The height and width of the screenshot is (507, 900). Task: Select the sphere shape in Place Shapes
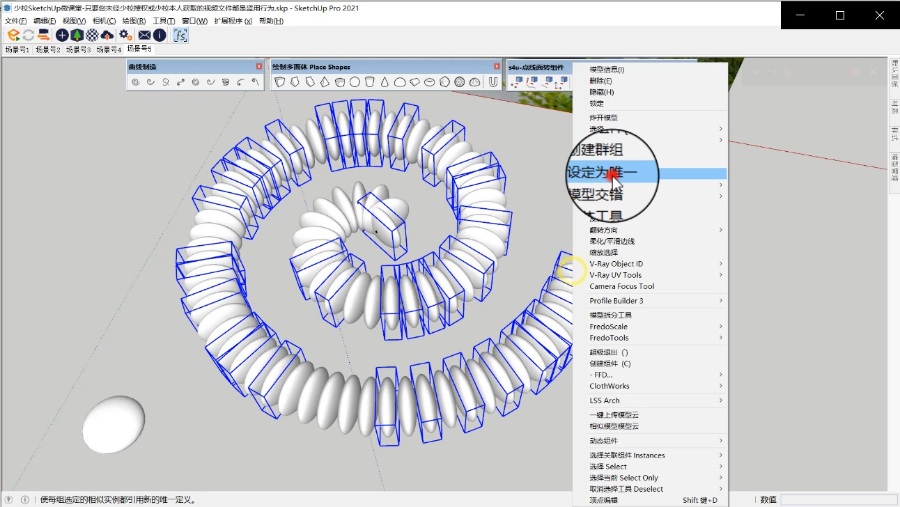point(355,82)
